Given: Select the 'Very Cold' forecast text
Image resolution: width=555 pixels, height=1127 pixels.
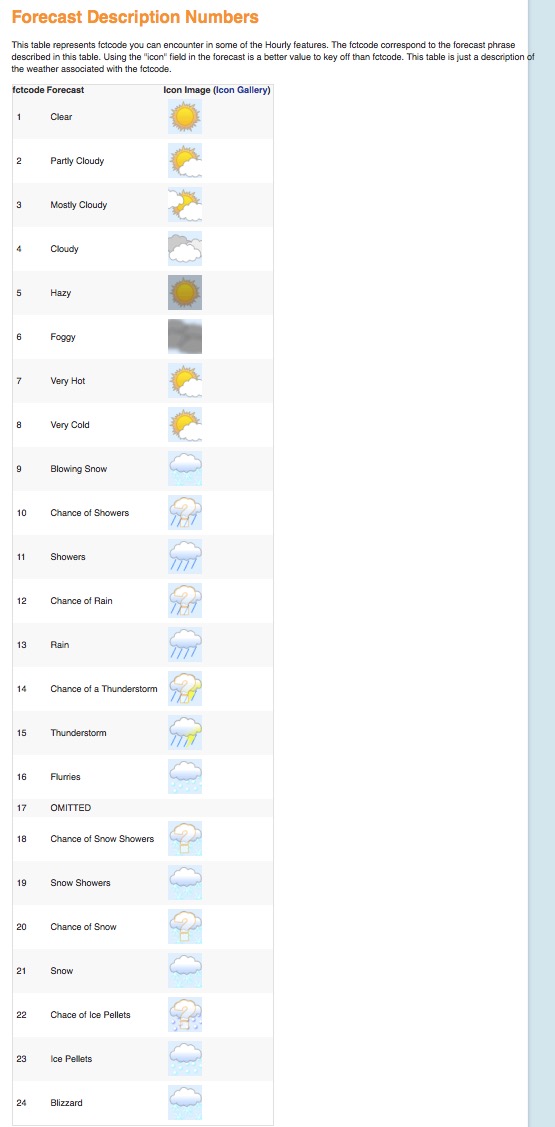Looking at the screenshot, I should (70, 425).
